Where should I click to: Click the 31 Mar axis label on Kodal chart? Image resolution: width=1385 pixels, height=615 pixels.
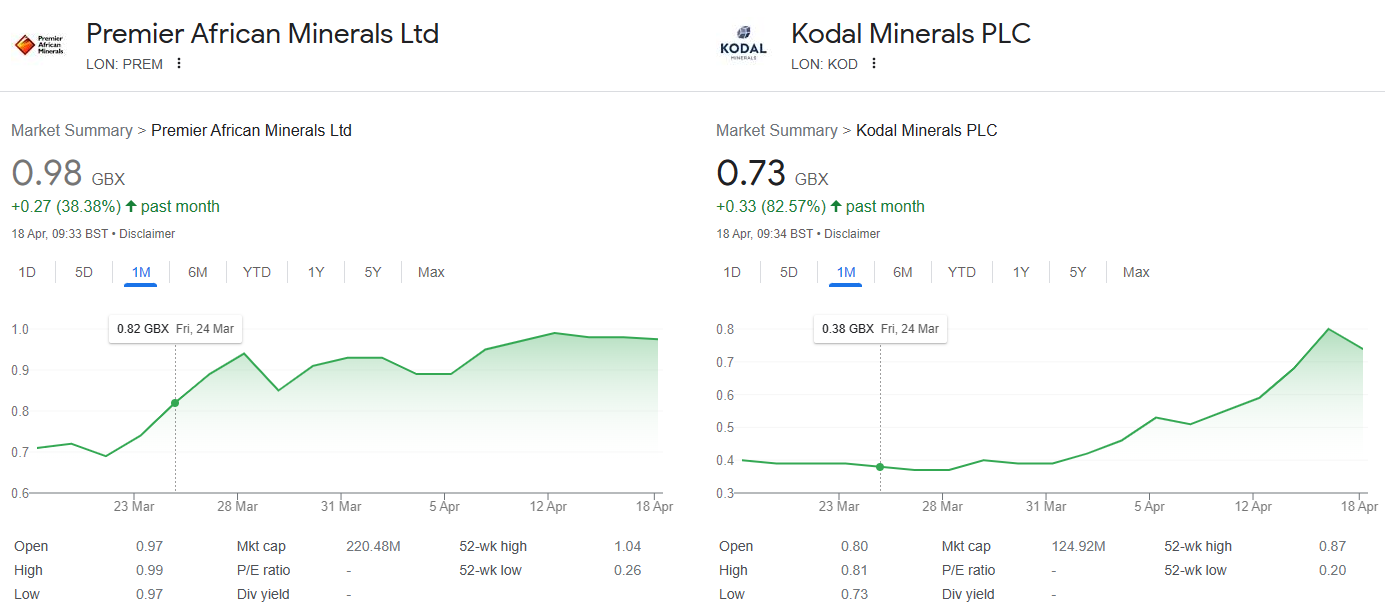pos(1046,506)
